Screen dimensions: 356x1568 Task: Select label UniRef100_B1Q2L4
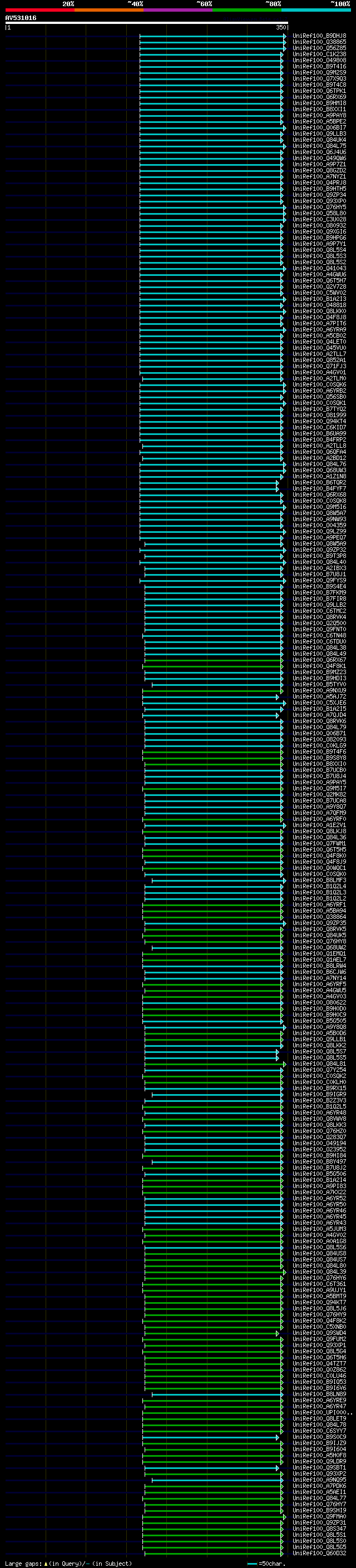coord(319,886)
